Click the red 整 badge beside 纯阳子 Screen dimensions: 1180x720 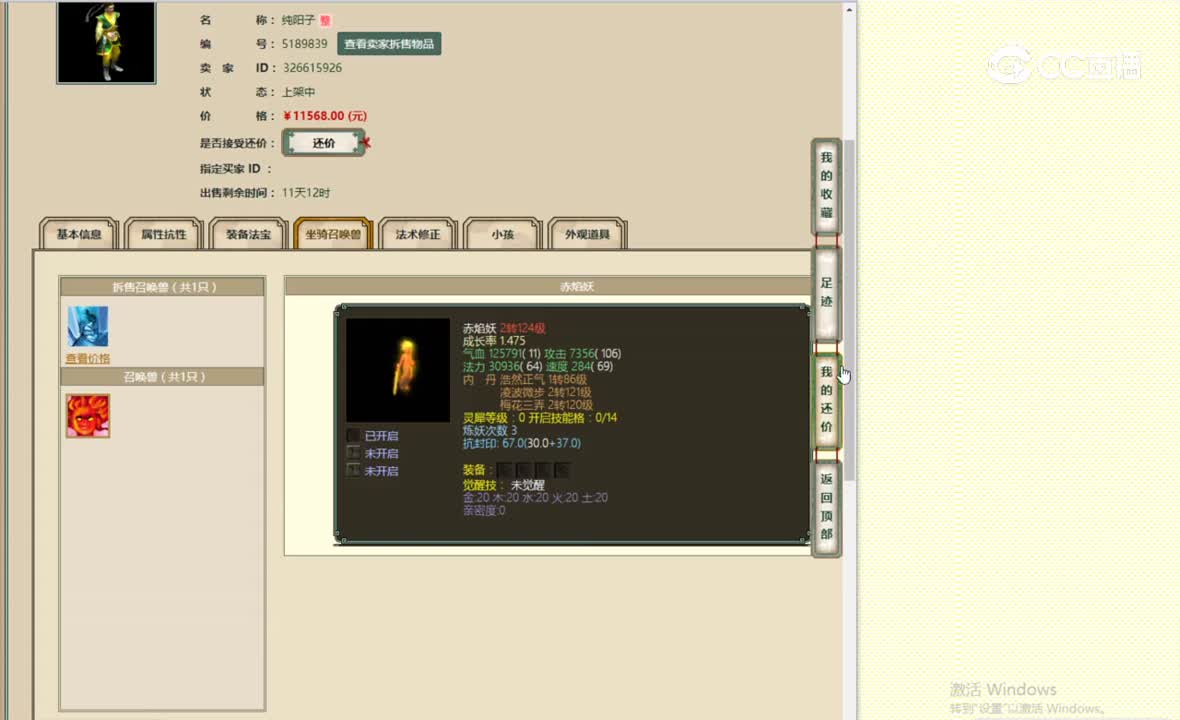[325, 21]
